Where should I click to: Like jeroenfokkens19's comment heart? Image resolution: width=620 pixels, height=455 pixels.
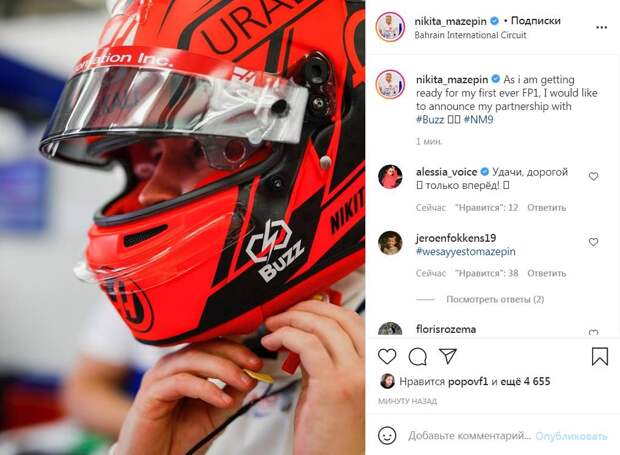[593, 242]
